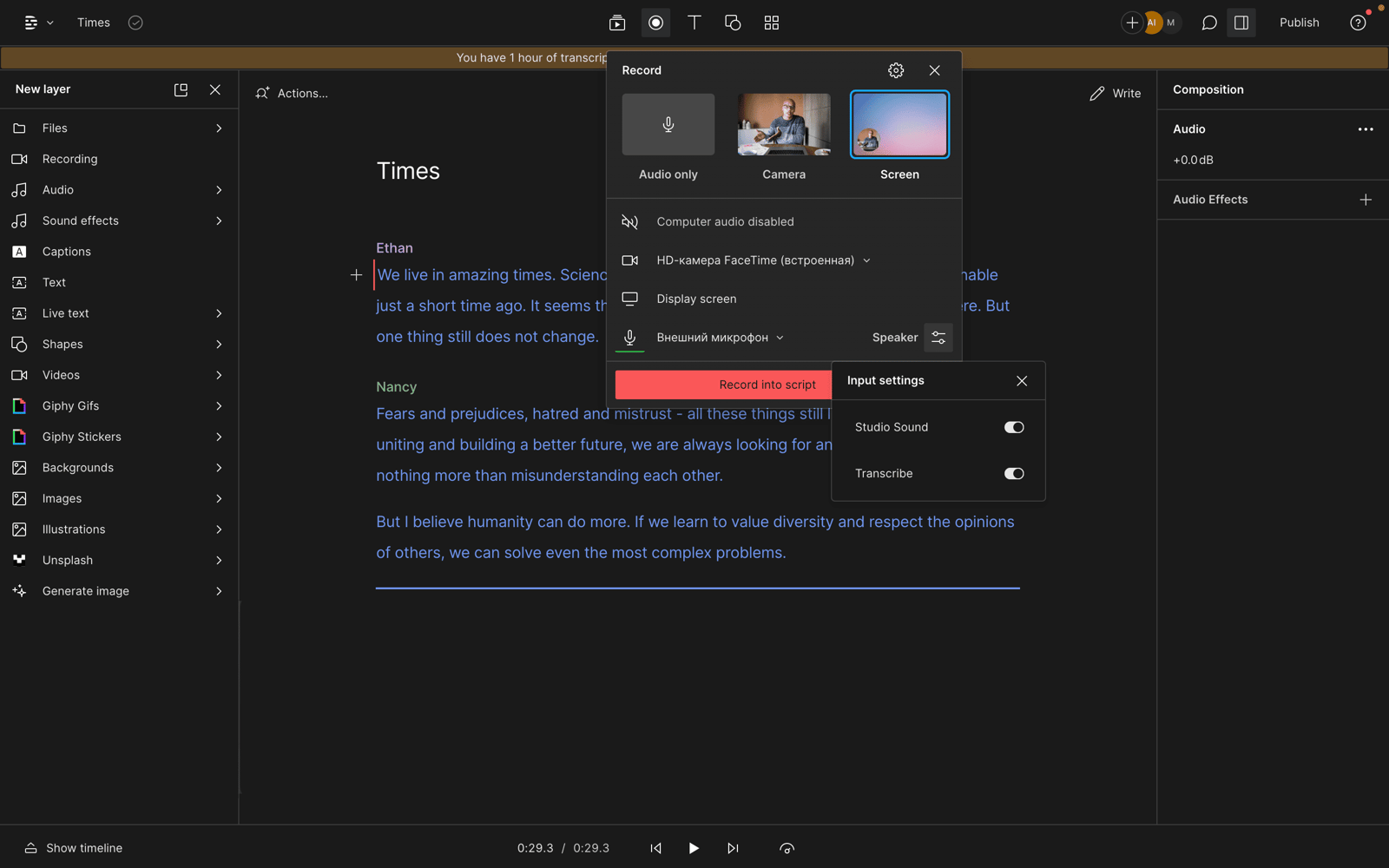Viewport: 1389px width, 868px height.
Task: Open the Record panel settings gear
Action: 895,70
